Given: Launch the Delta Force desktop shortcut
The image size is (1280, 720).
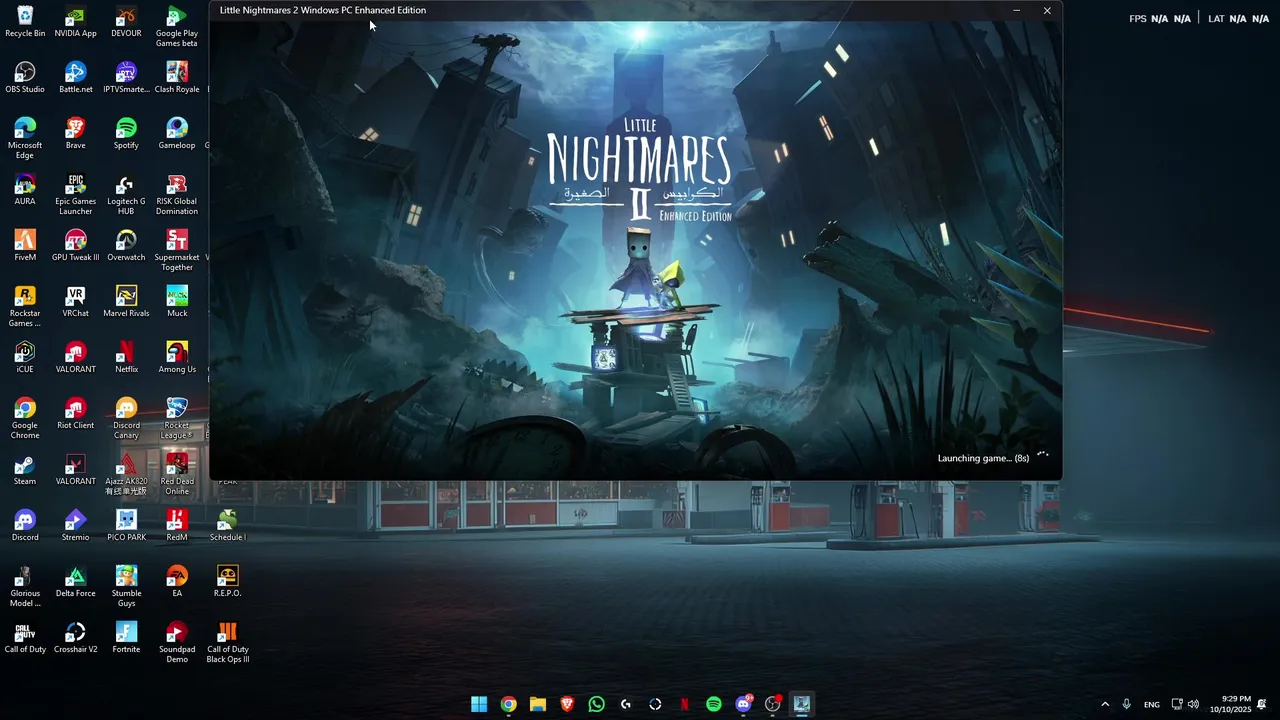Looking at the screenshot, I should [76, 582].
